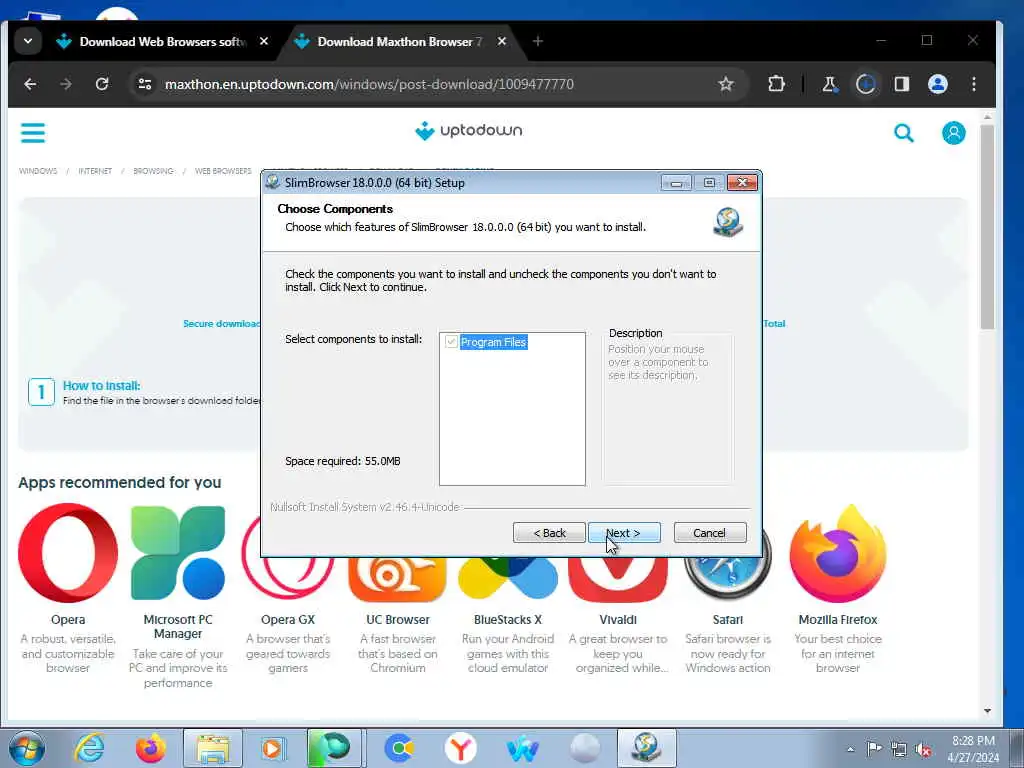This screenshot has width=1024, height=768.
Task: Open the uptodown user account icon
Action: click(953, 133)
